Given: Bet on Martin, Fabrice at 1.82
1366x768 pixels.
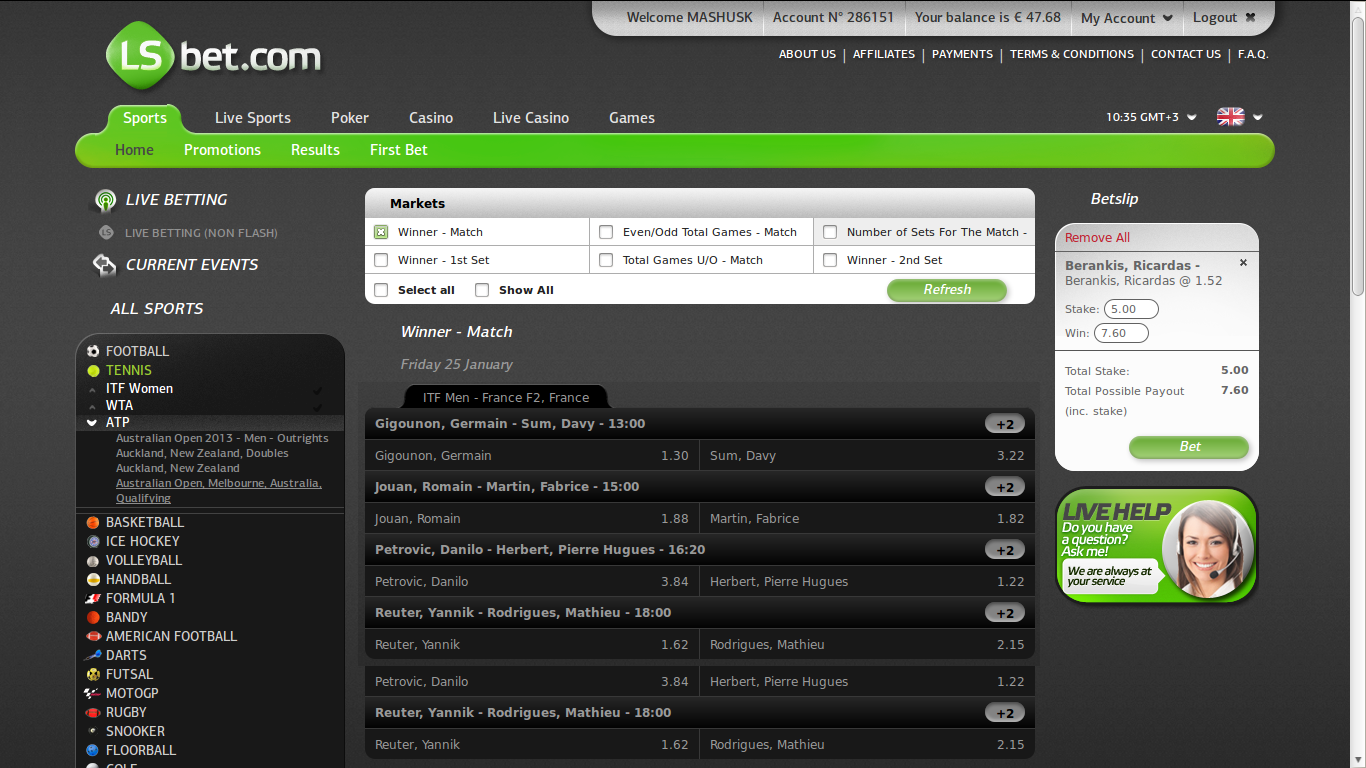Looking at the screenshot, I should (x=867, y=519).
